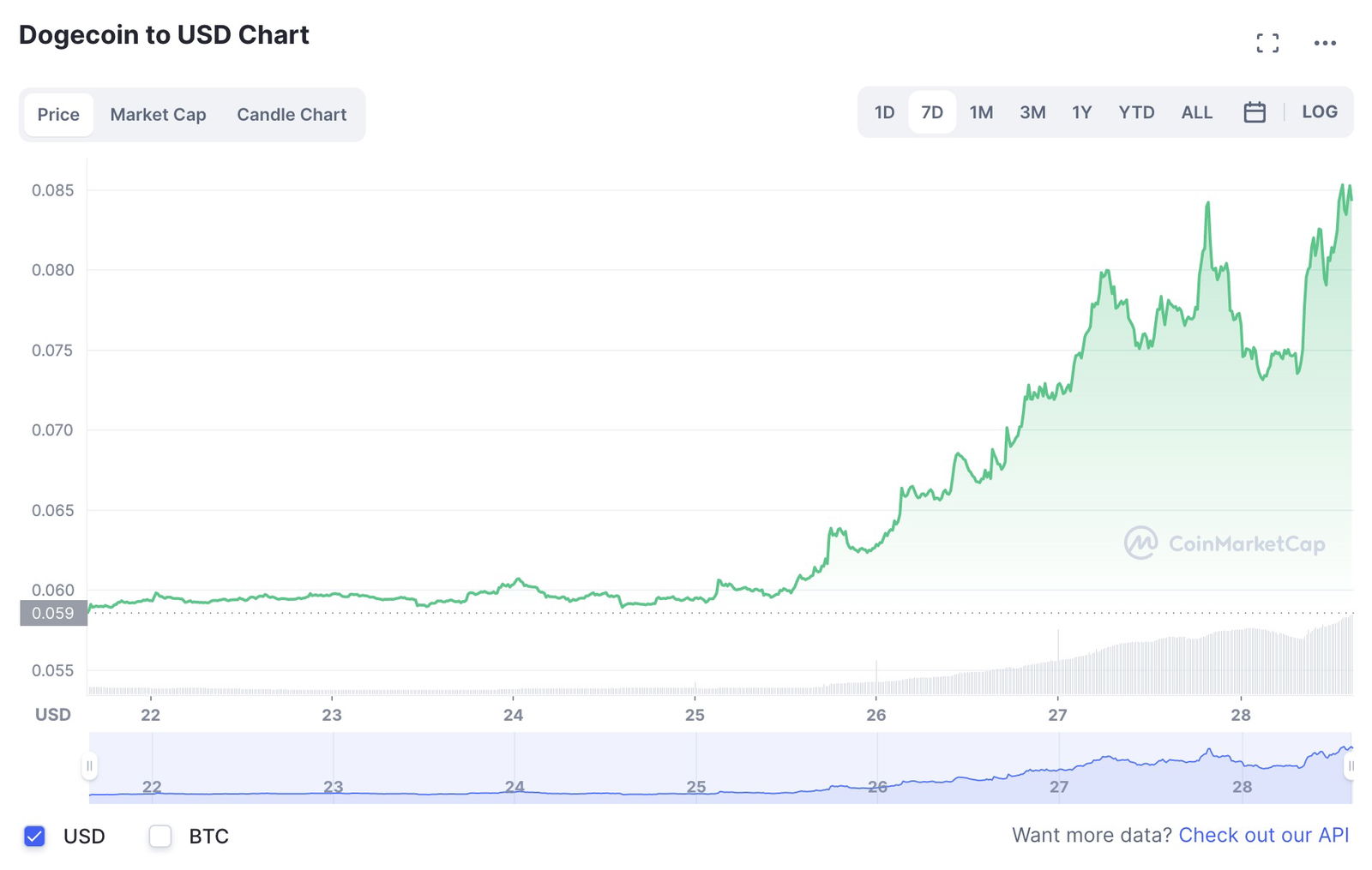Enable the BTC currency checkbox

point(160,836)
